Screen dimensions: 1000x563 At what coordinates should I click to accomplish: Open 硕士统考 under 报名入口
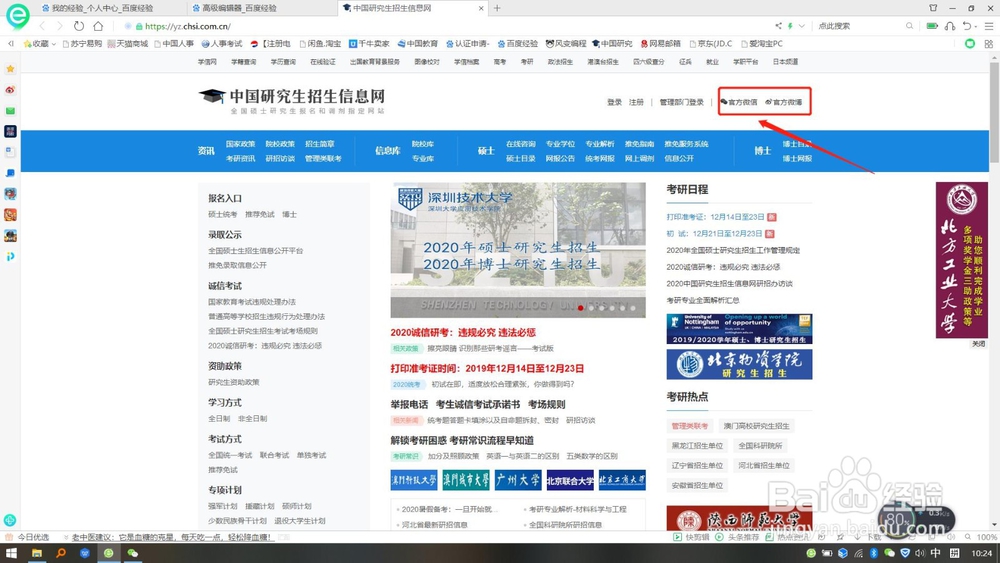pyautogui.click(x=223, y=214)
